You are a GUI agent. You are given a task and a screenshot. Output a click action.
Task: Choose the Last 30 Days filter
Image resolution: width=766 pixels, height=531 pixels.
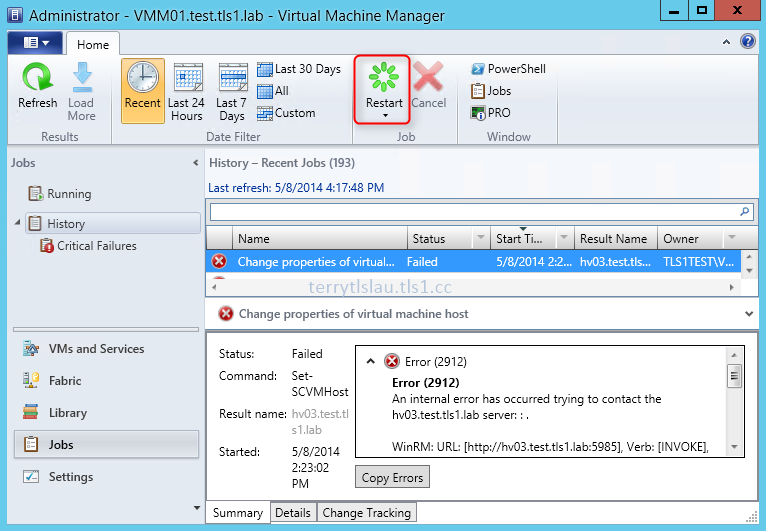pos(299,69)
